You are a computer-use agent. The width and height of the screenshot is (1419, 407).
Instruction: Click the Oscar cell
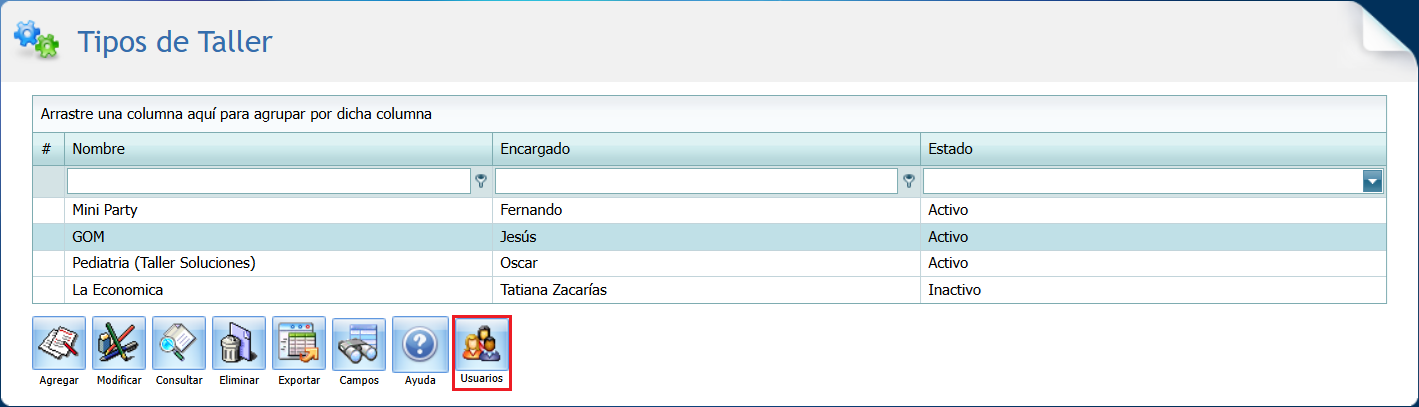(706, 263)
